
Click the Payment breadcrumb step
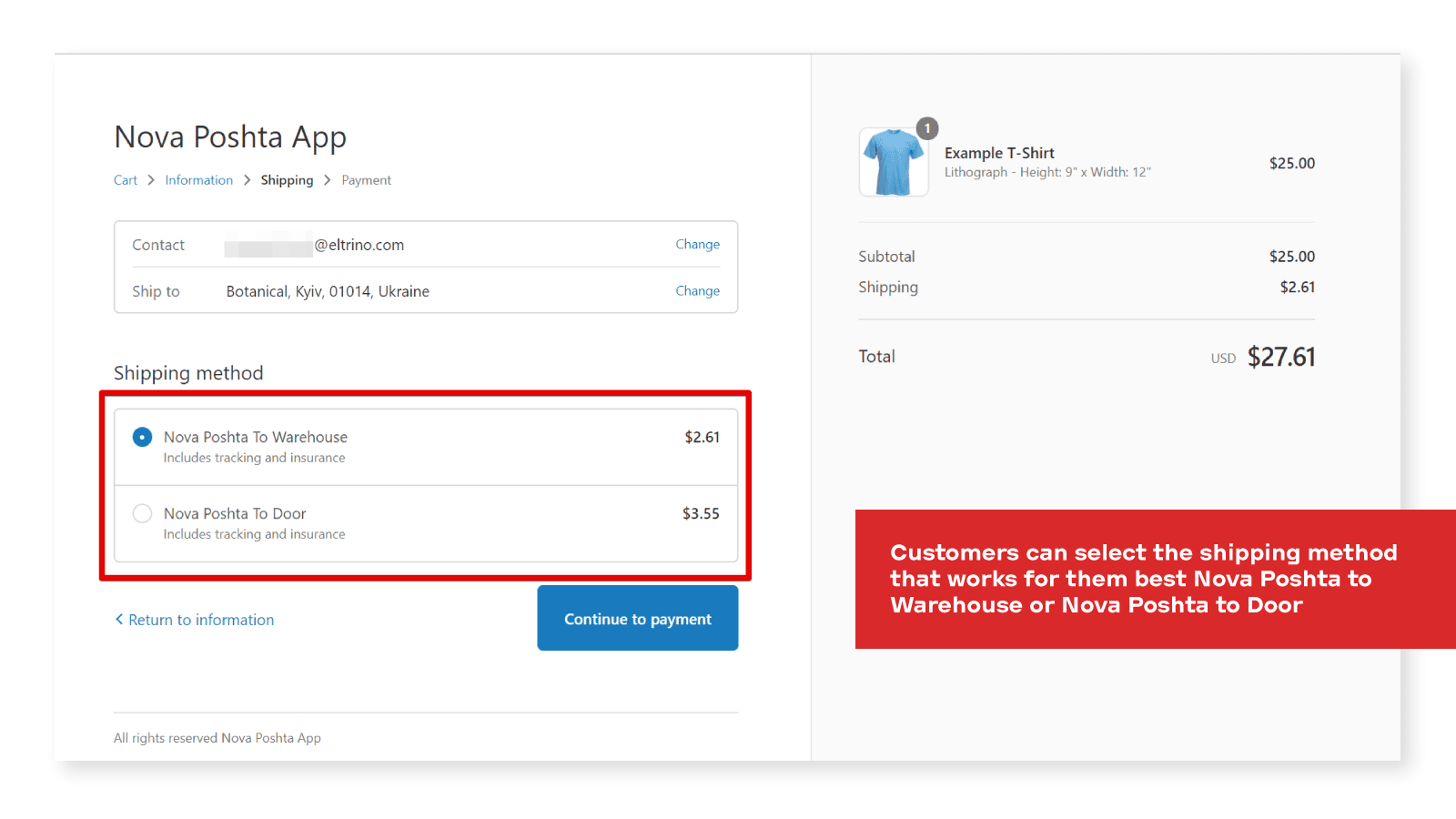tap(366, 180)
